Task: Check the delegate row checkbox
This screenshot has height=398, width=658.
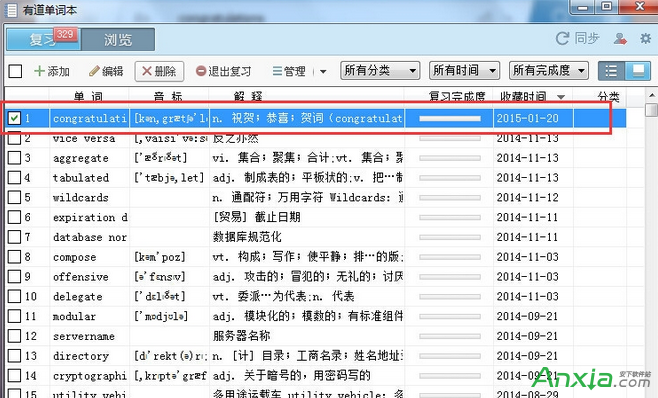Action: point(14,296)
